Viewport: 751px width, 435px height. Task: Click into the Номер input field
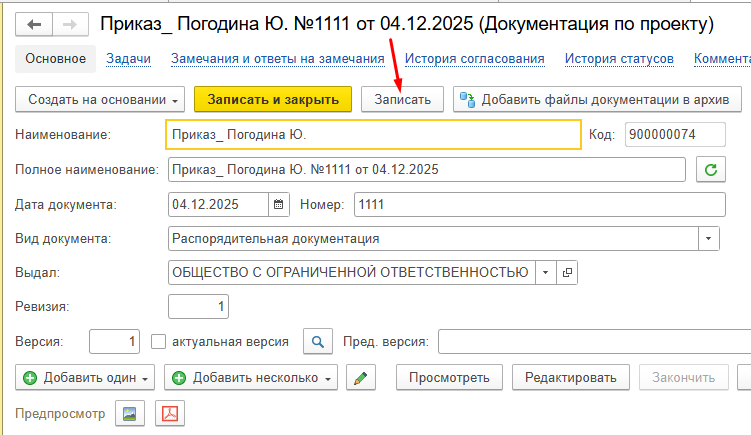pyautogui.click(x=537, y=204)
